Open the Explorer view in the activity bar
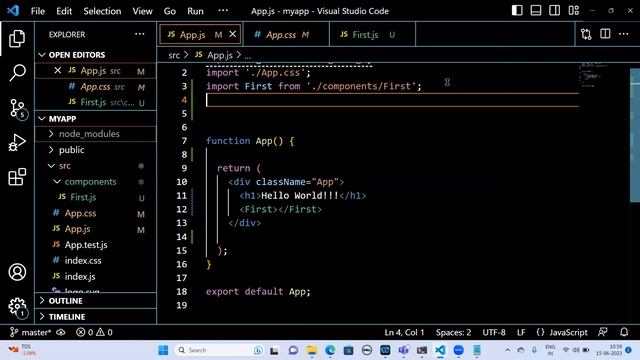Image resolution: width=640 pixels, height=360 pixels. click(17, 38)
